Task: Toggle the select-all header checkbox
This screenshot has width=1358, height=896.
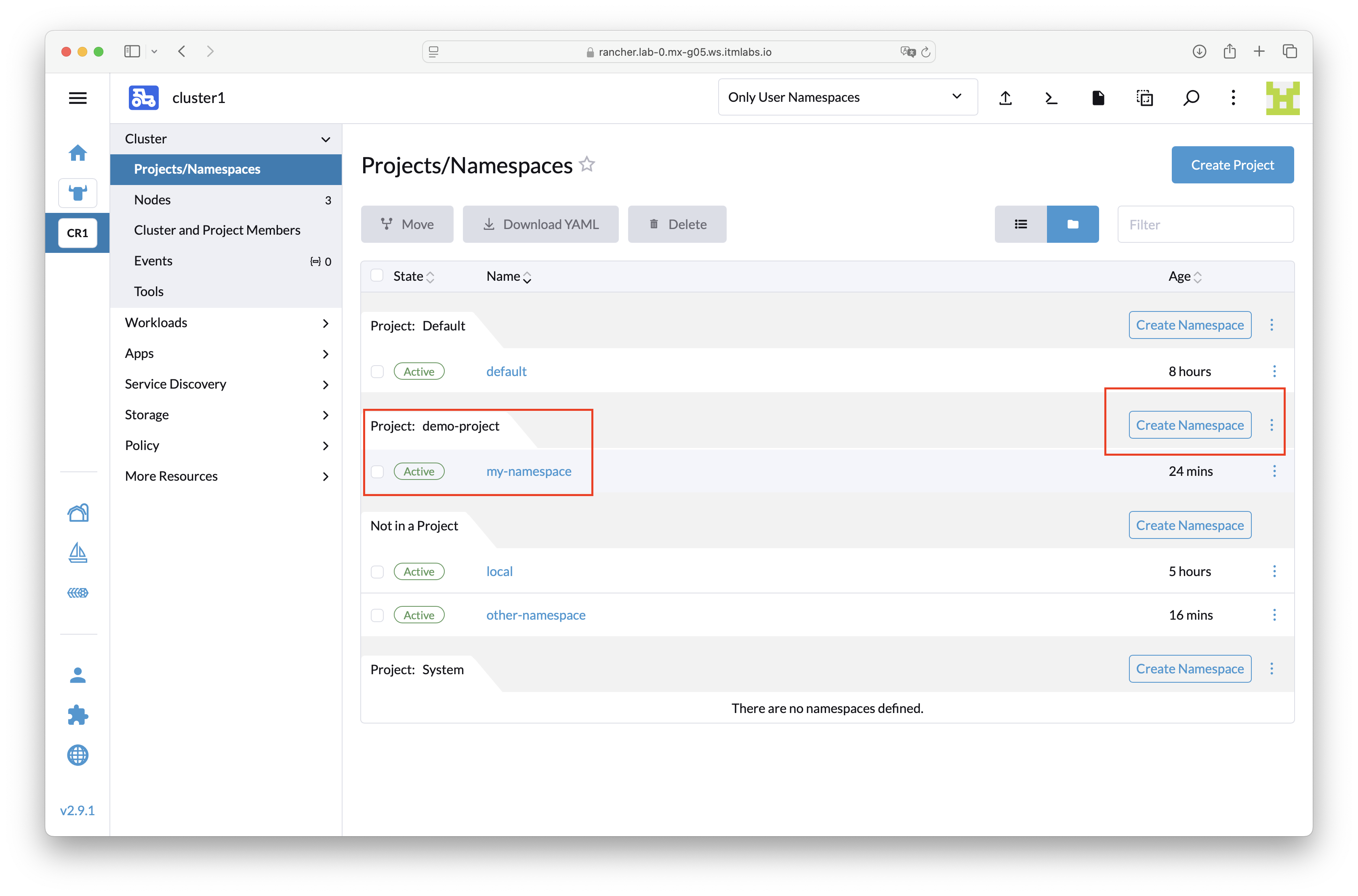Action: click(377, 276)
